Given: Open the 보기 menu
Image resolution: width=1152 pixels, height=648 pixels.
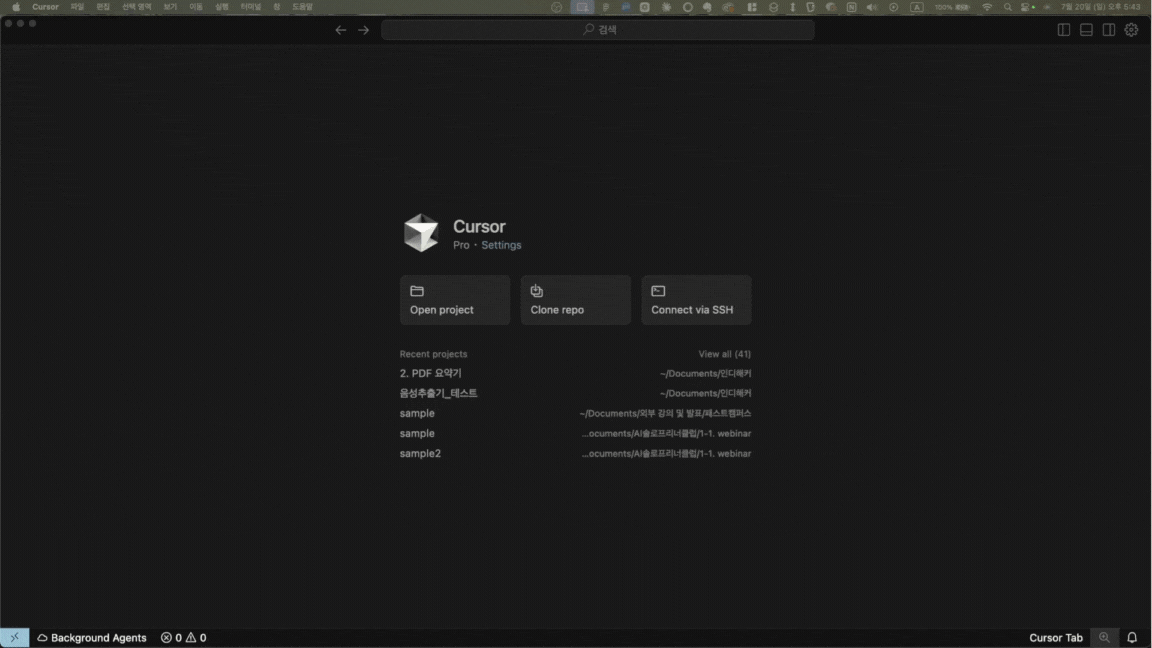Looking at the screenshot, I should coord(170,7).
